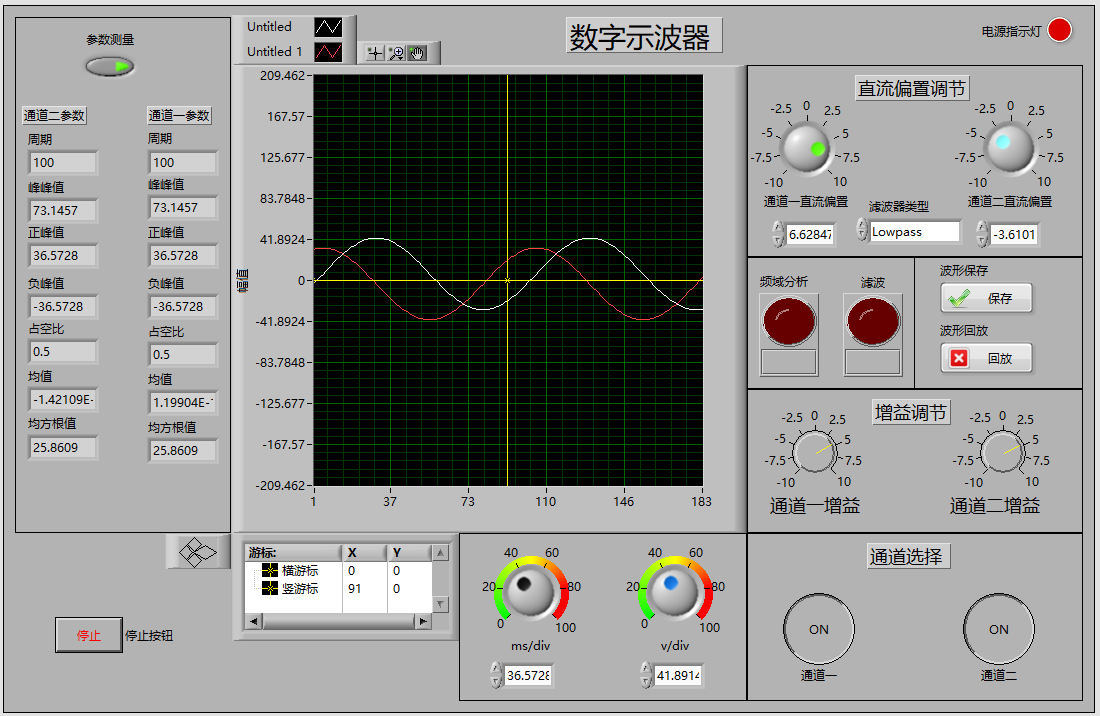The height and width of the screenshot is (716, 1100).
Task: Click the 数字示波器 title label
Action: point(643,36)
